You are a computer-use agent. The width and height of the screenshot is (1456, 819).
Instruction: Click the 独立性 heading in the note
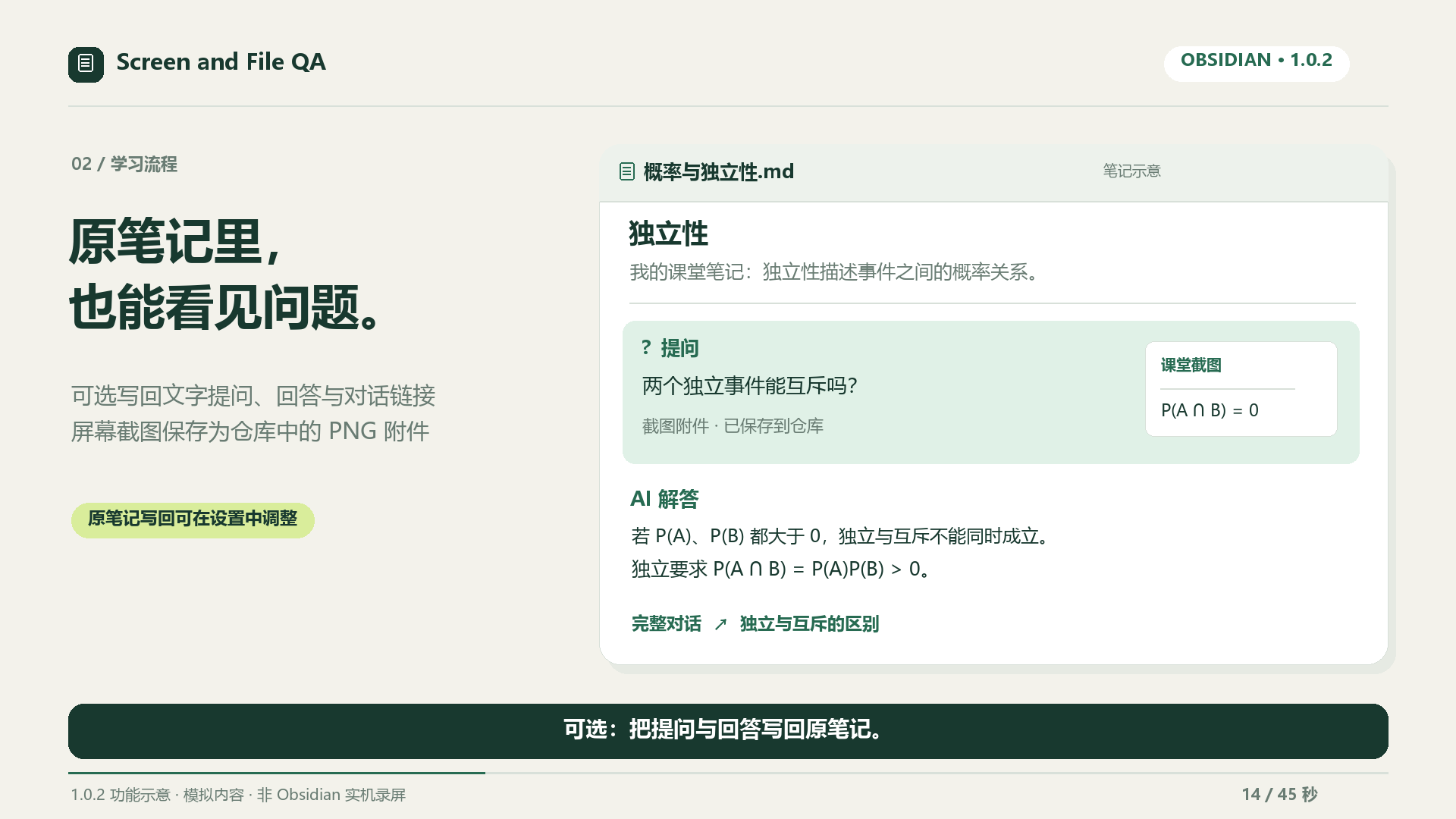point(668,234)
